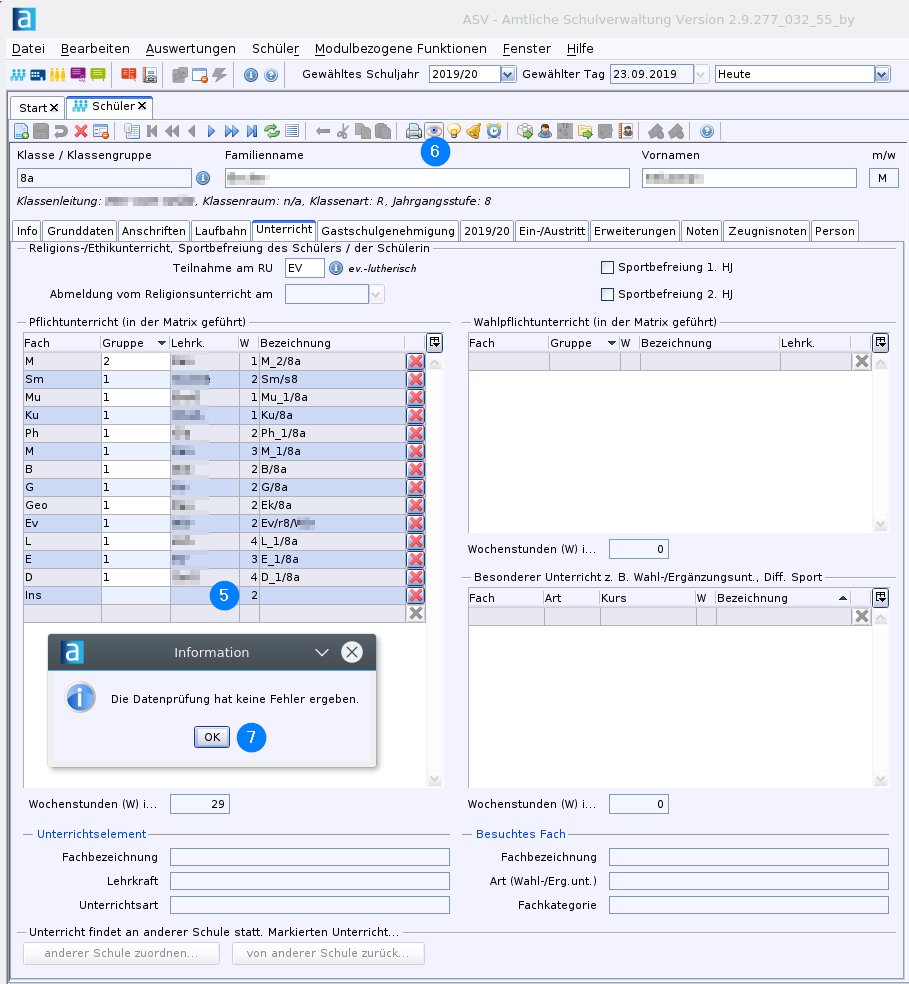Open the Schüler module icon in main toolbar
Image resolution: width=909 pixels, height=984 pixels.
click(x=18, y=75)
